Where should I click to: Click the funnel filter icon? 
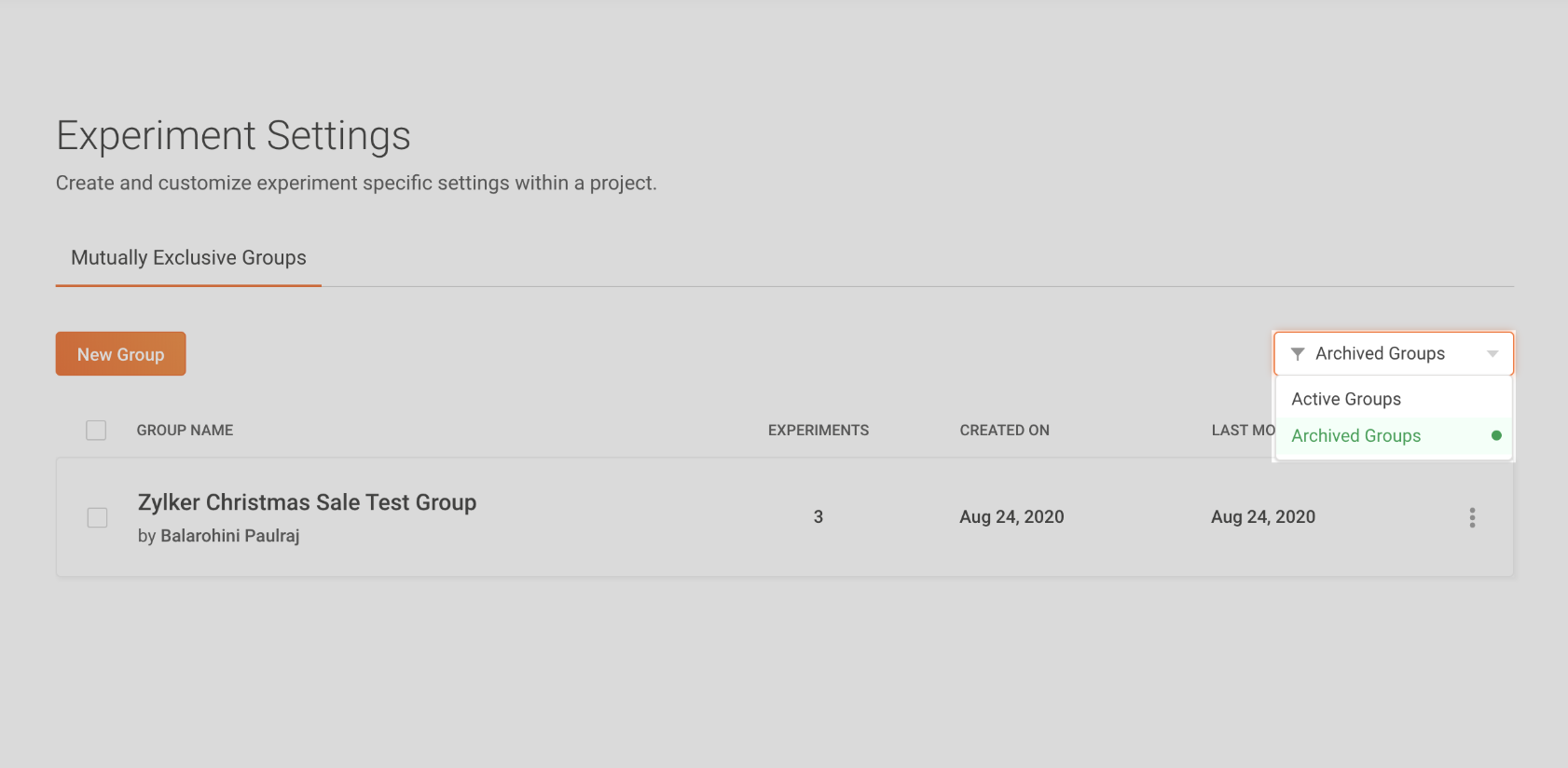pyautogui.click(x=1297, y=354)
